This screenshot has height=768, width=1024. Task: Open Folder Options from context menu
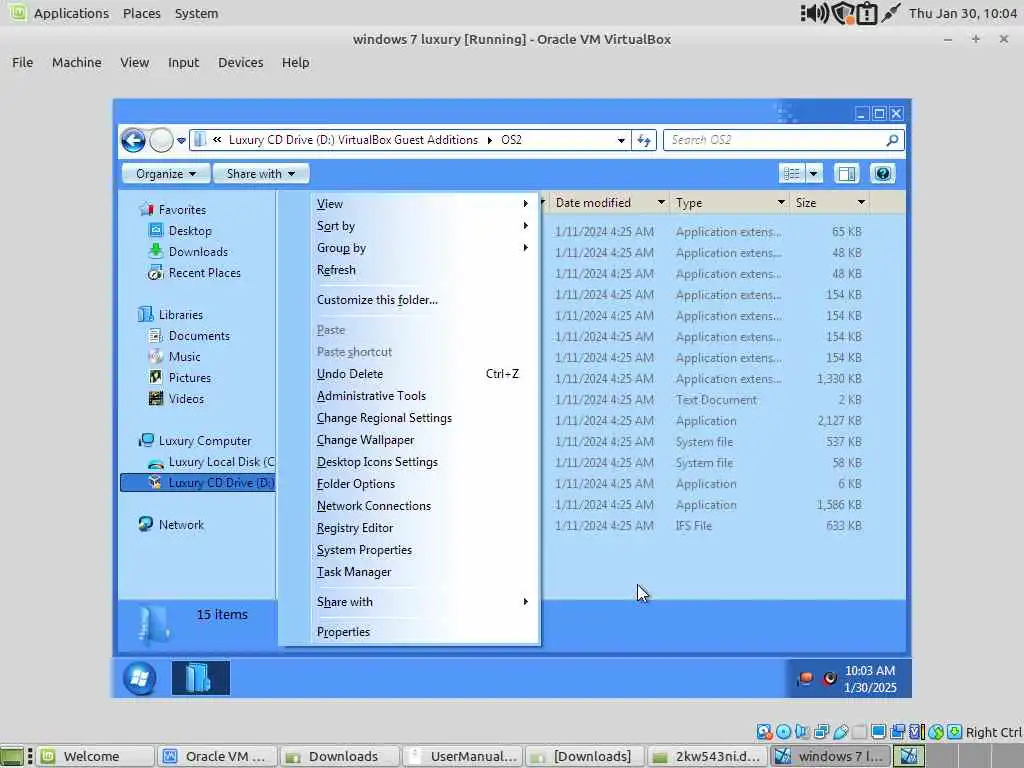pos(423,484)
